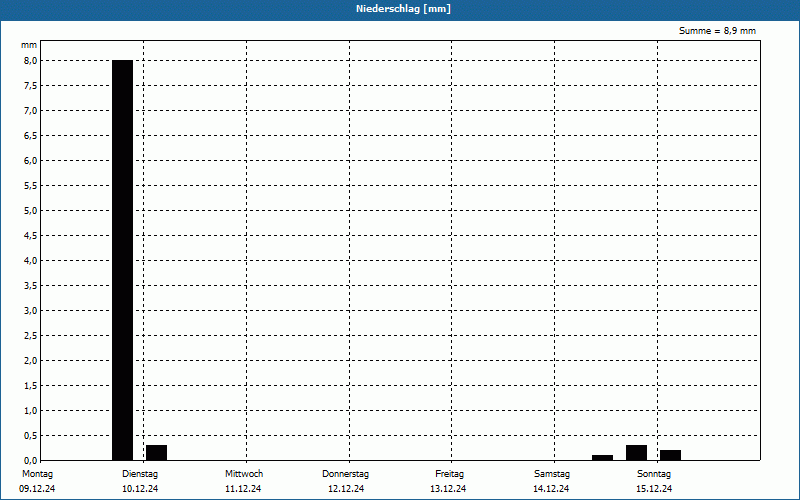Click the 'mm' unit label on y-axis
Image resolution: width=800 pixels, height=500 pixels.
pos(29,45)
